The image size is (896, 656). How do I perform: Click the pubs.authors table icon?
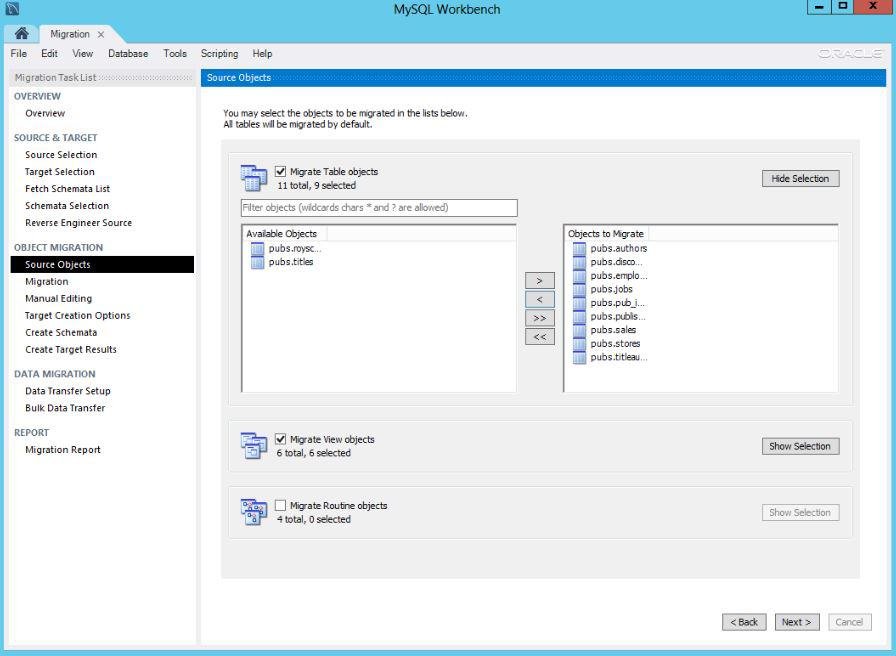579,248
